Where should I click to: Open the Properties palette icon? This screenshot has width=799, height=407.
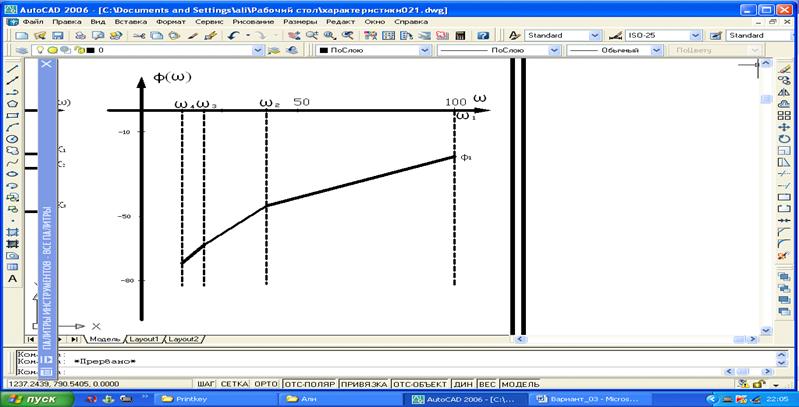370,36
